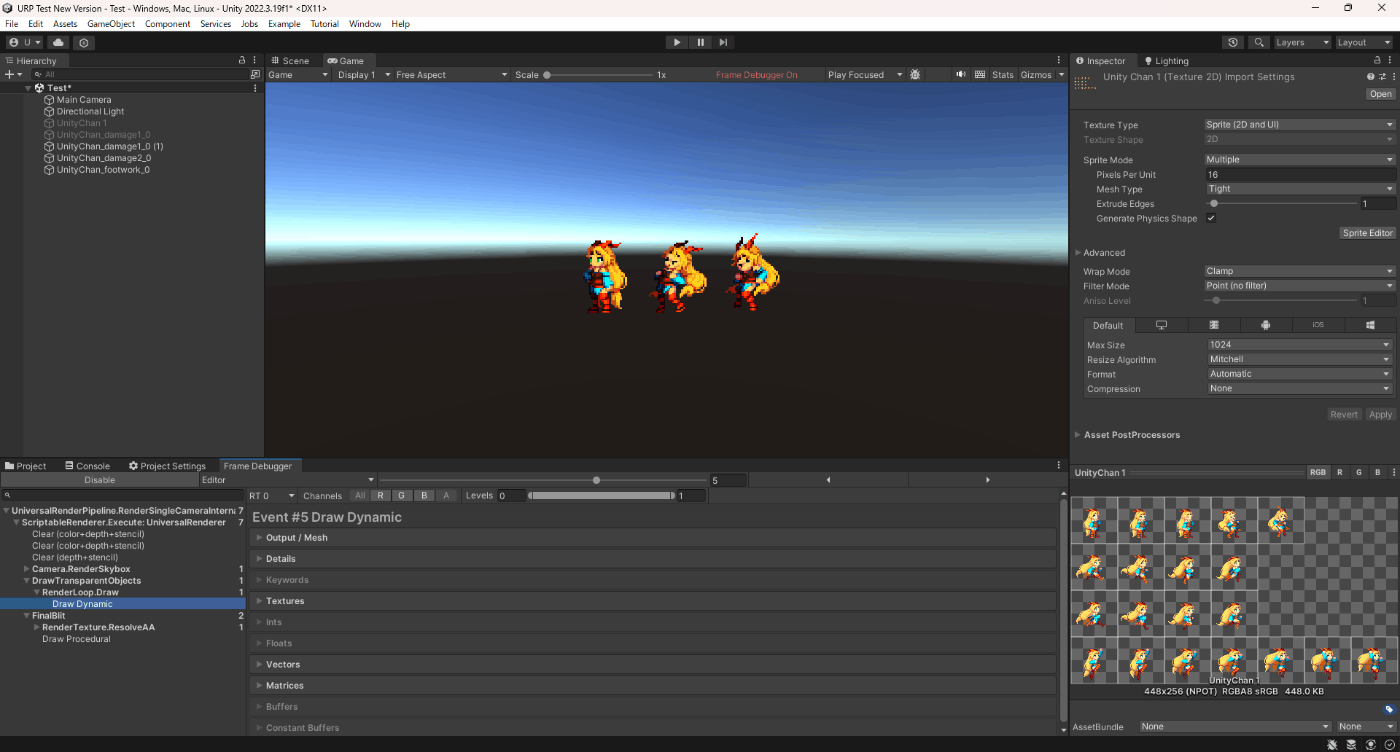1400x752 pixels.
Task: Select Main Camera in Hierarchy
Action: 84,100
